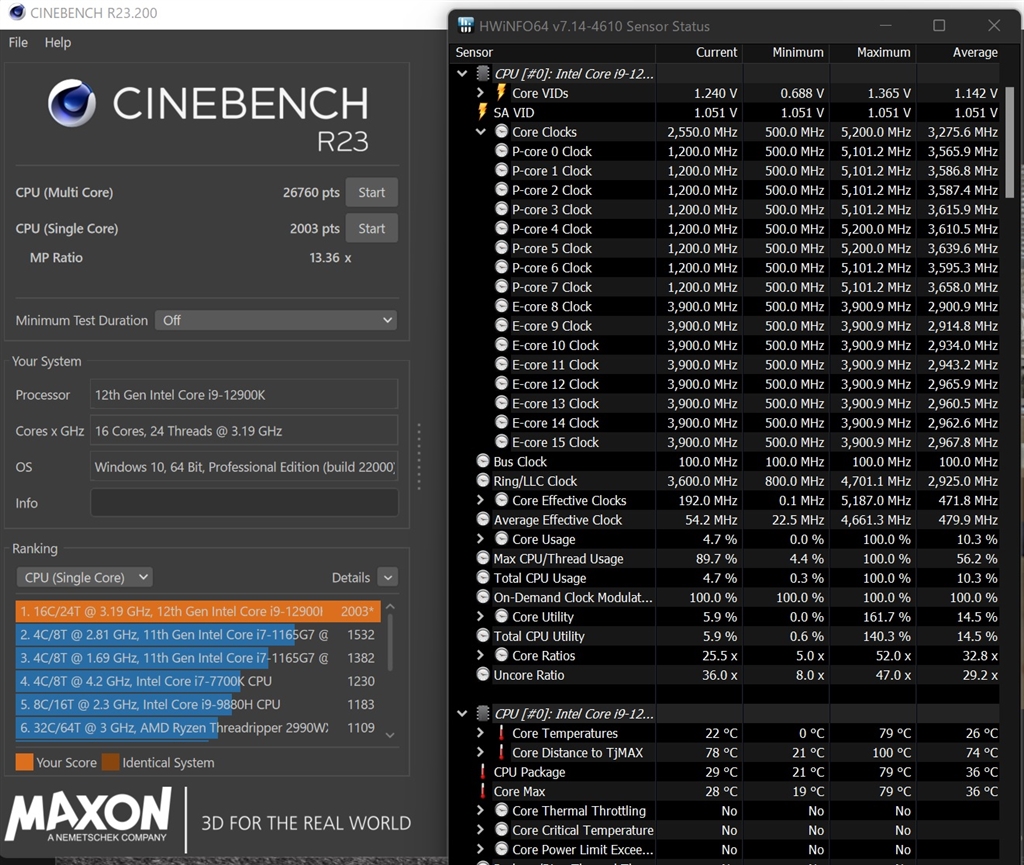1024x865 pixels.
Task: Click the Total CPU Utility icon
Action: coord(483,635)
